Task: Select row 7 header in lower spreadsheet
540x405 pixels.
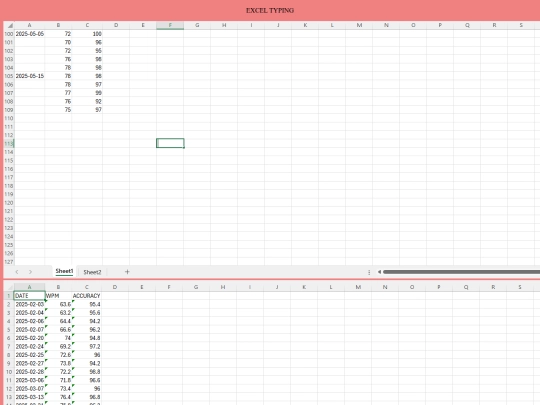Action: pyautogui.click(x=9, y=346)
